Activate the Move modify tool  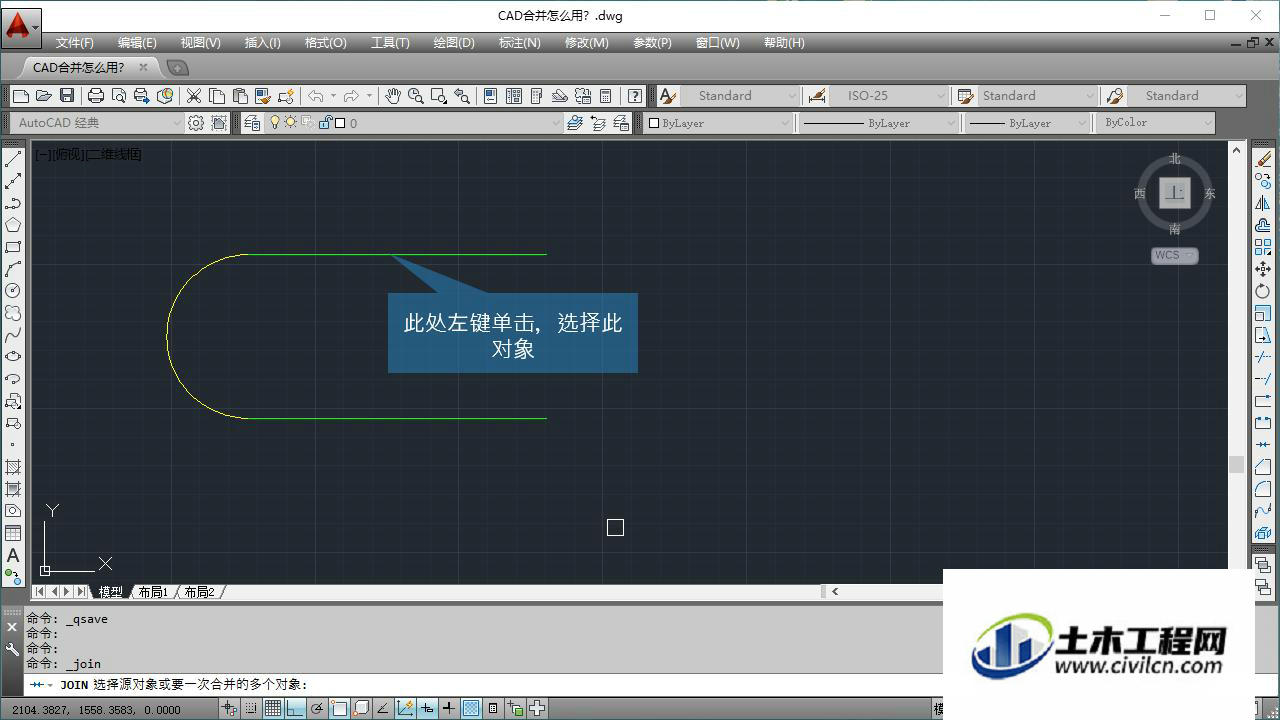(x=1264, y=269)
